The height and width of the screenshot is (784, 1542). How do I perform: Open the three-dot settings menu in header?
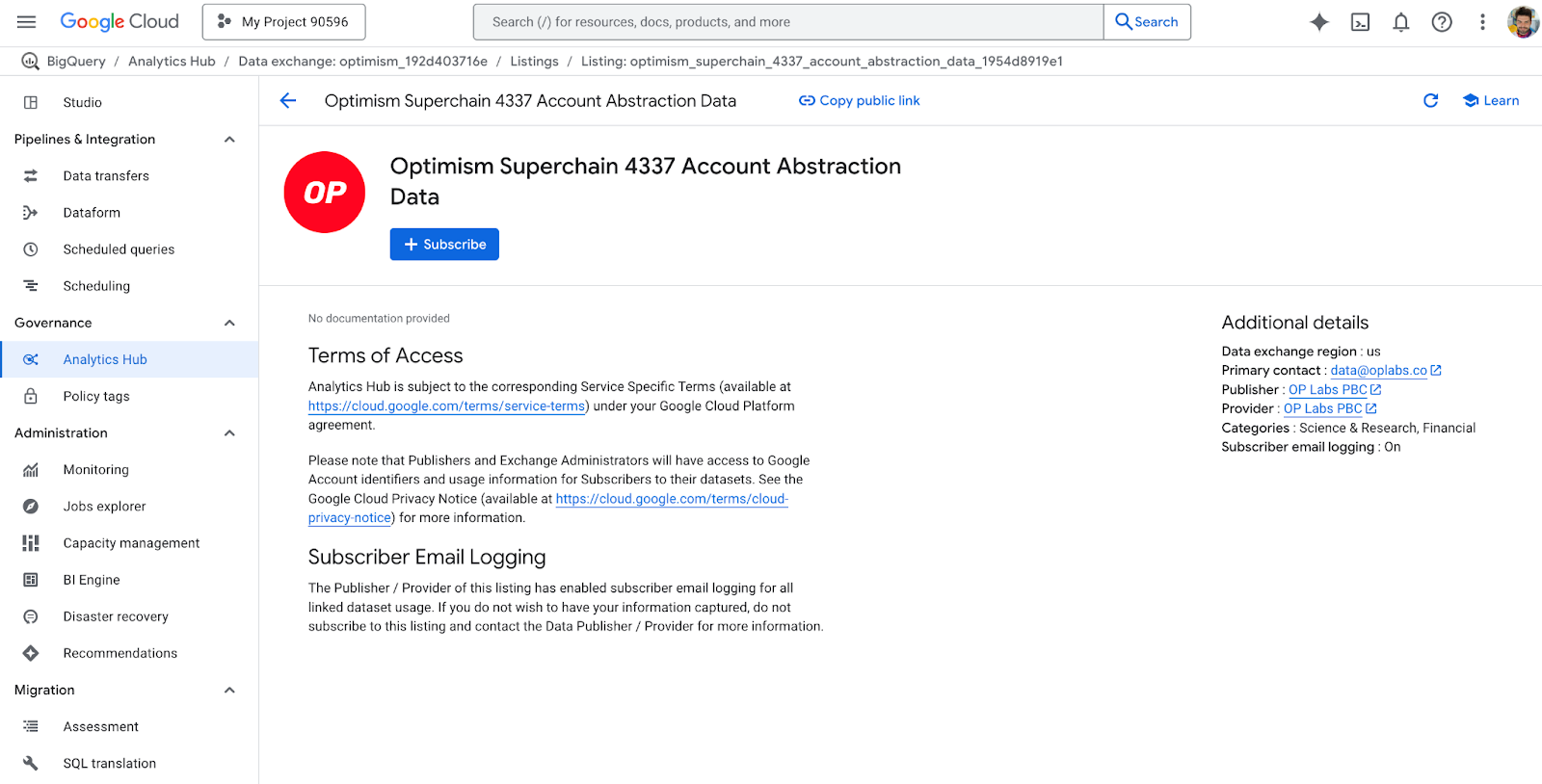pos(1482,22)
